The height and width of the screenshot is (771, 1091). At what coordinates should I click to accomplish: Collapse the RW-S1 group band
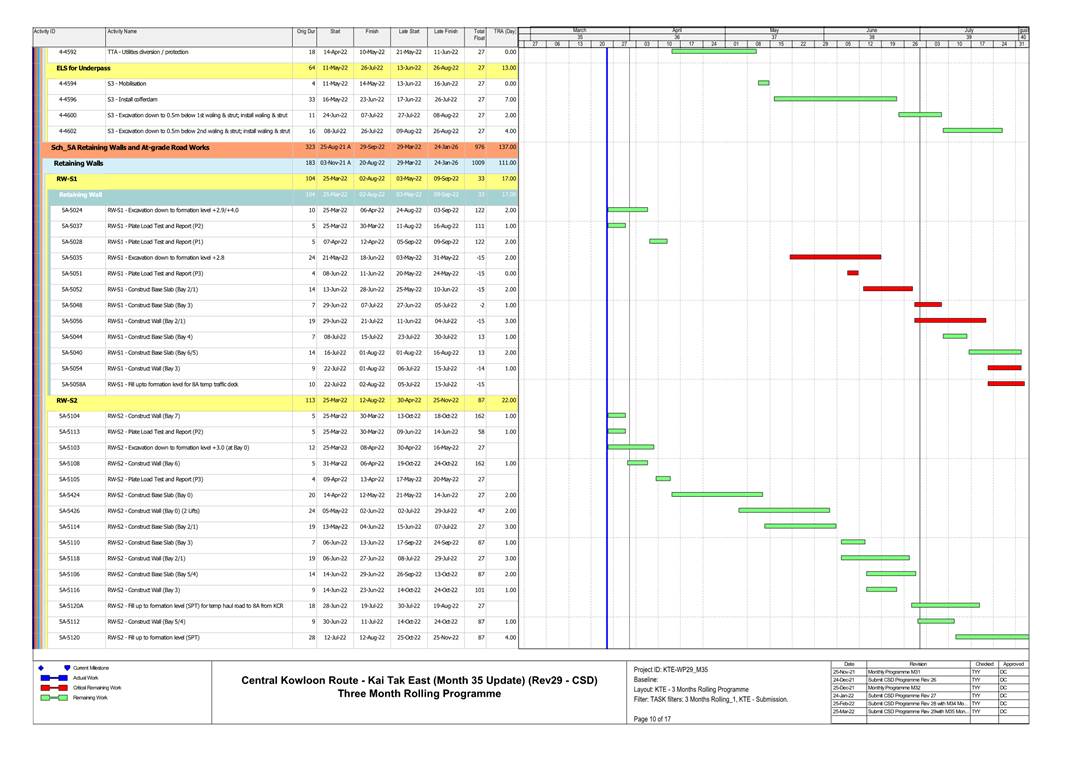pyautogui.click(x=69, y=178)
